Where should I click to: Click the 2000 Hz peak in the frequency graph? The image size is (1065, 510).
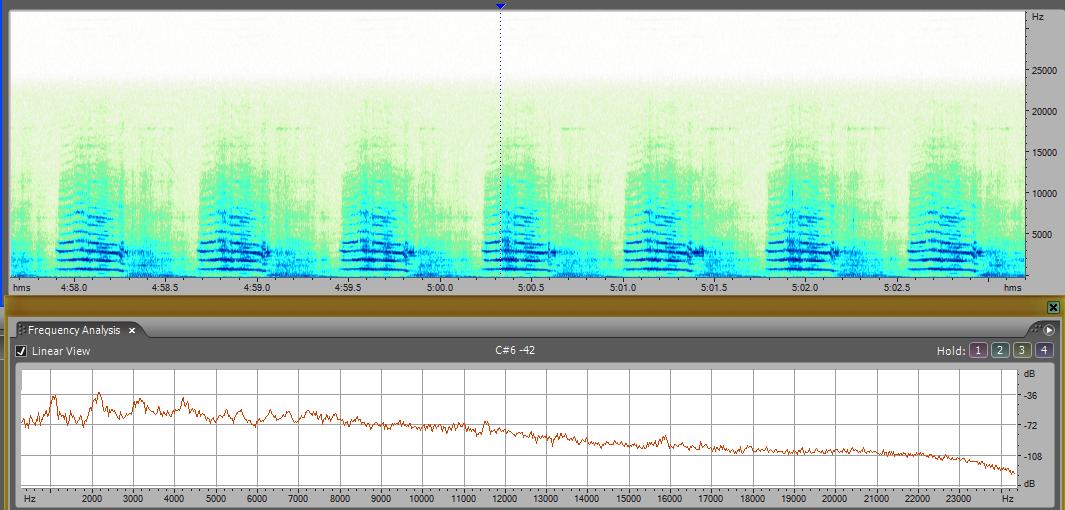(x=98, y=395)
